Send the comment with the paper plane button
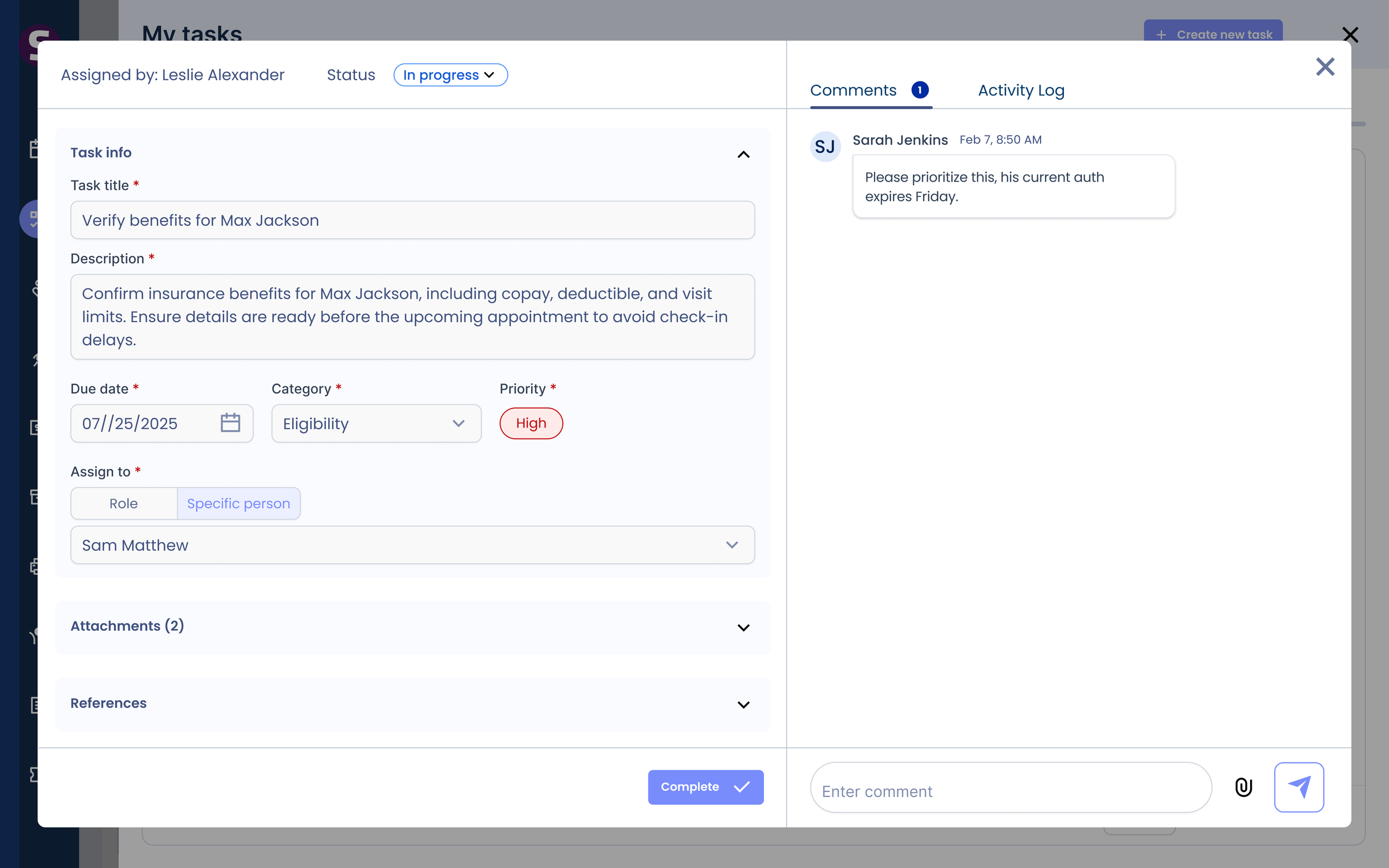This screenshot has height=868, width=1389. pos(1299,787)
